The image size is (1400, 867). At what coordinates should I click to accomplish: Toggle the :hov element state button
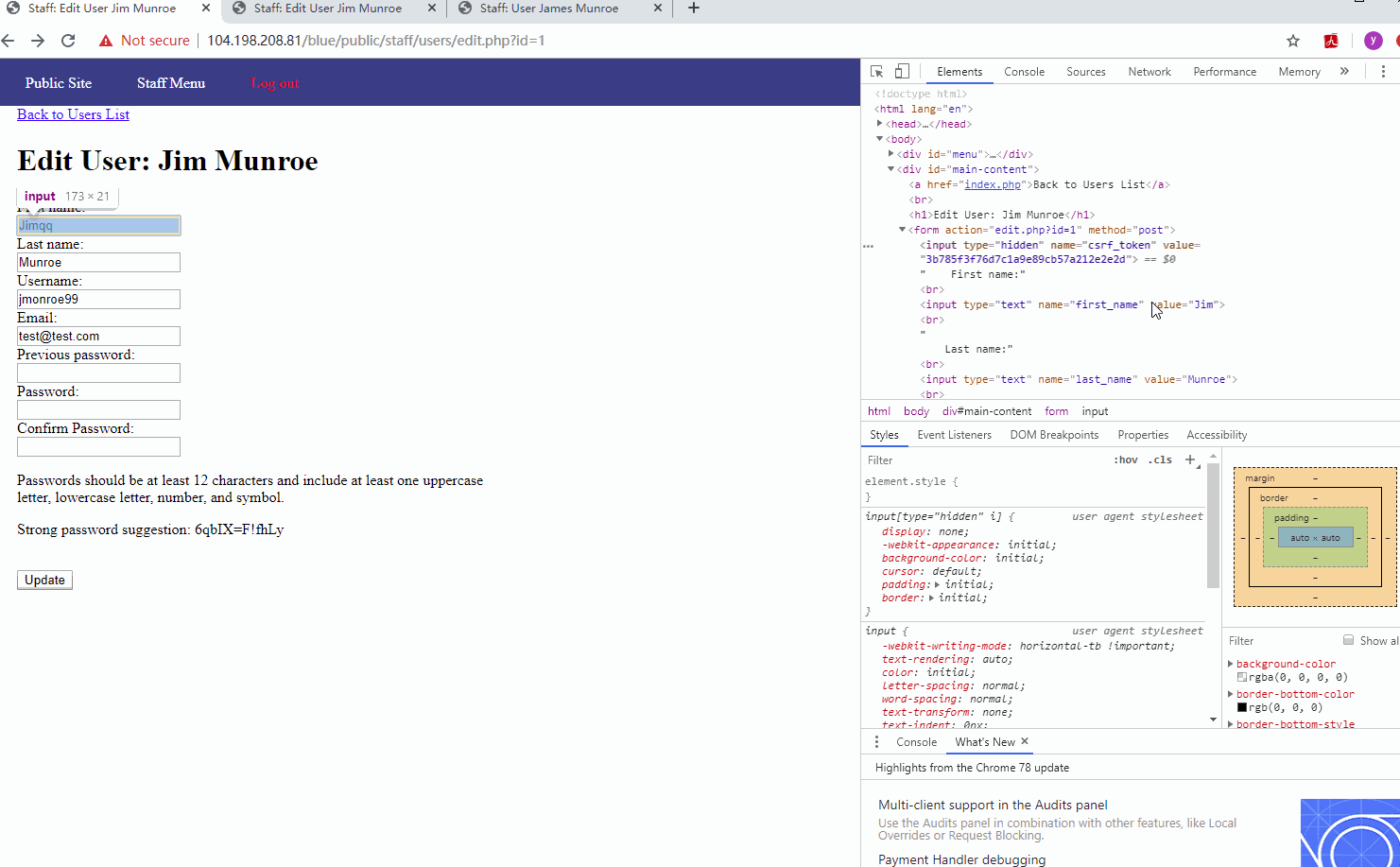[1126, 460]
